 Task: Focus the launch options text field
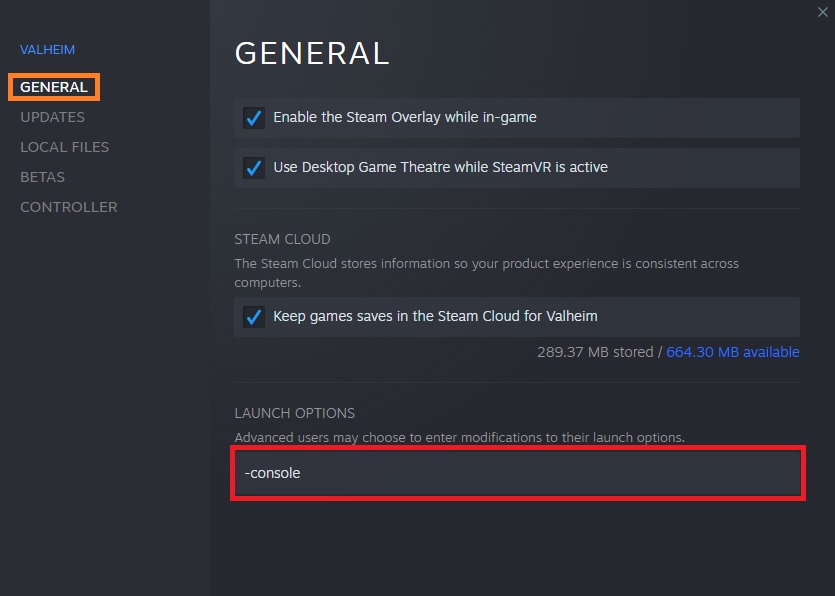coord(517,473)
